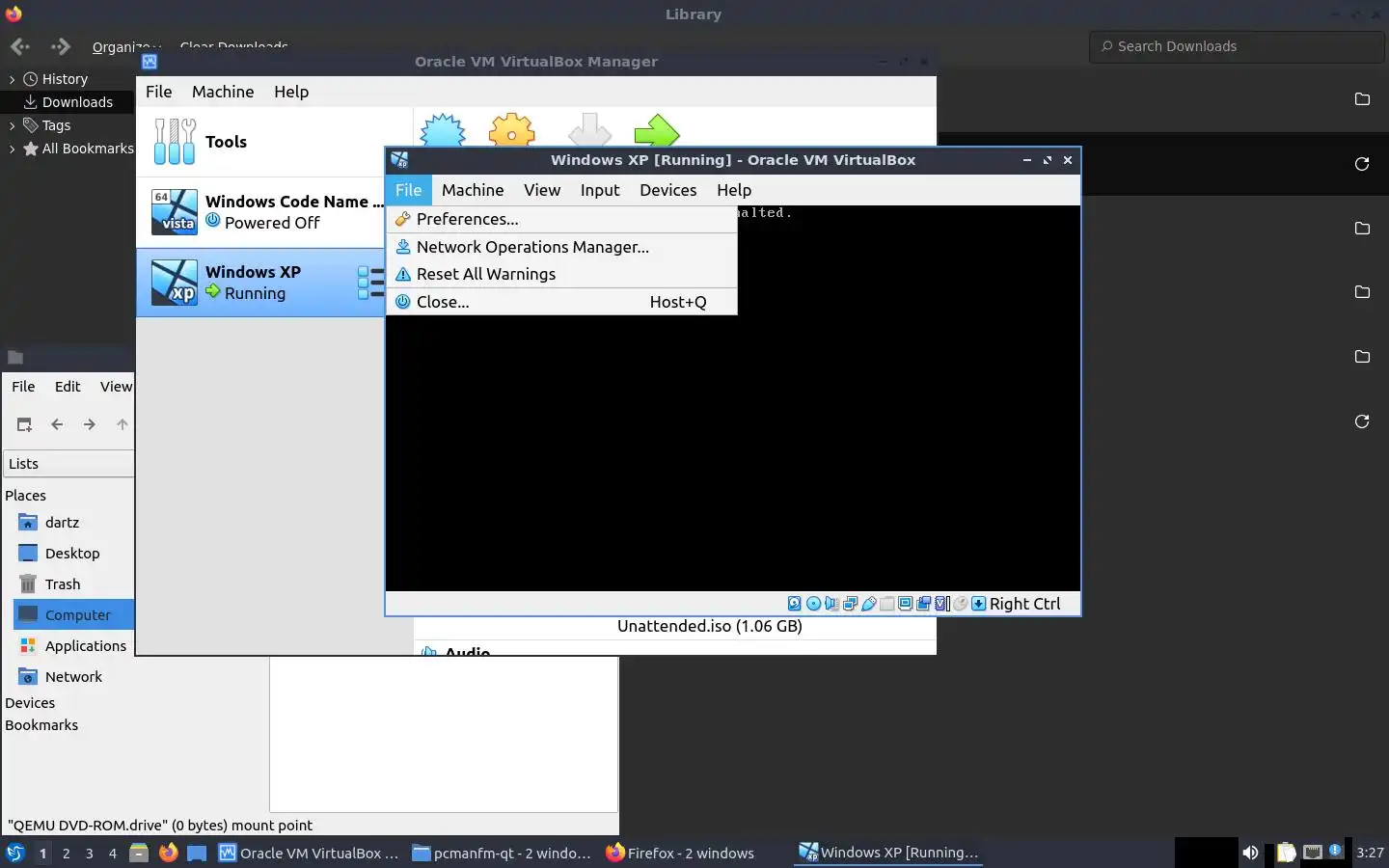Click the New machine icon in VirtualBox Manager toolbar

[x=443, y=131]
